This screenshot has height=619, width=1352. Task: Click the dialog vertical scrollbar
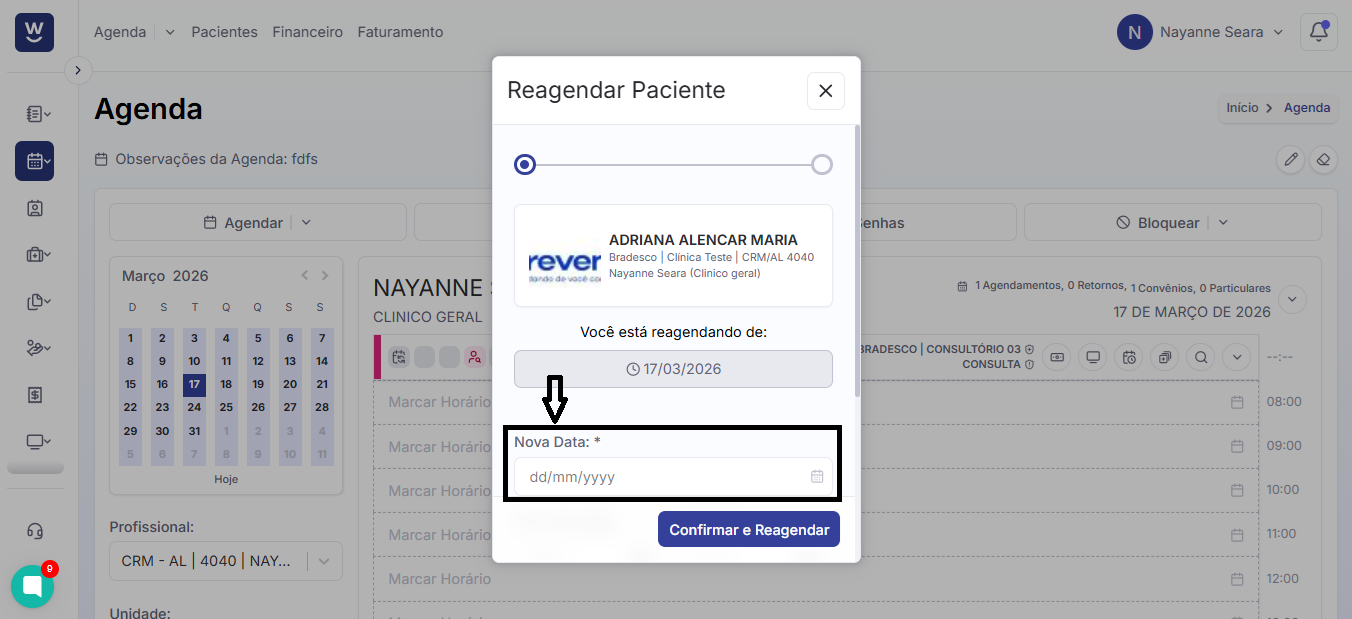856,261
